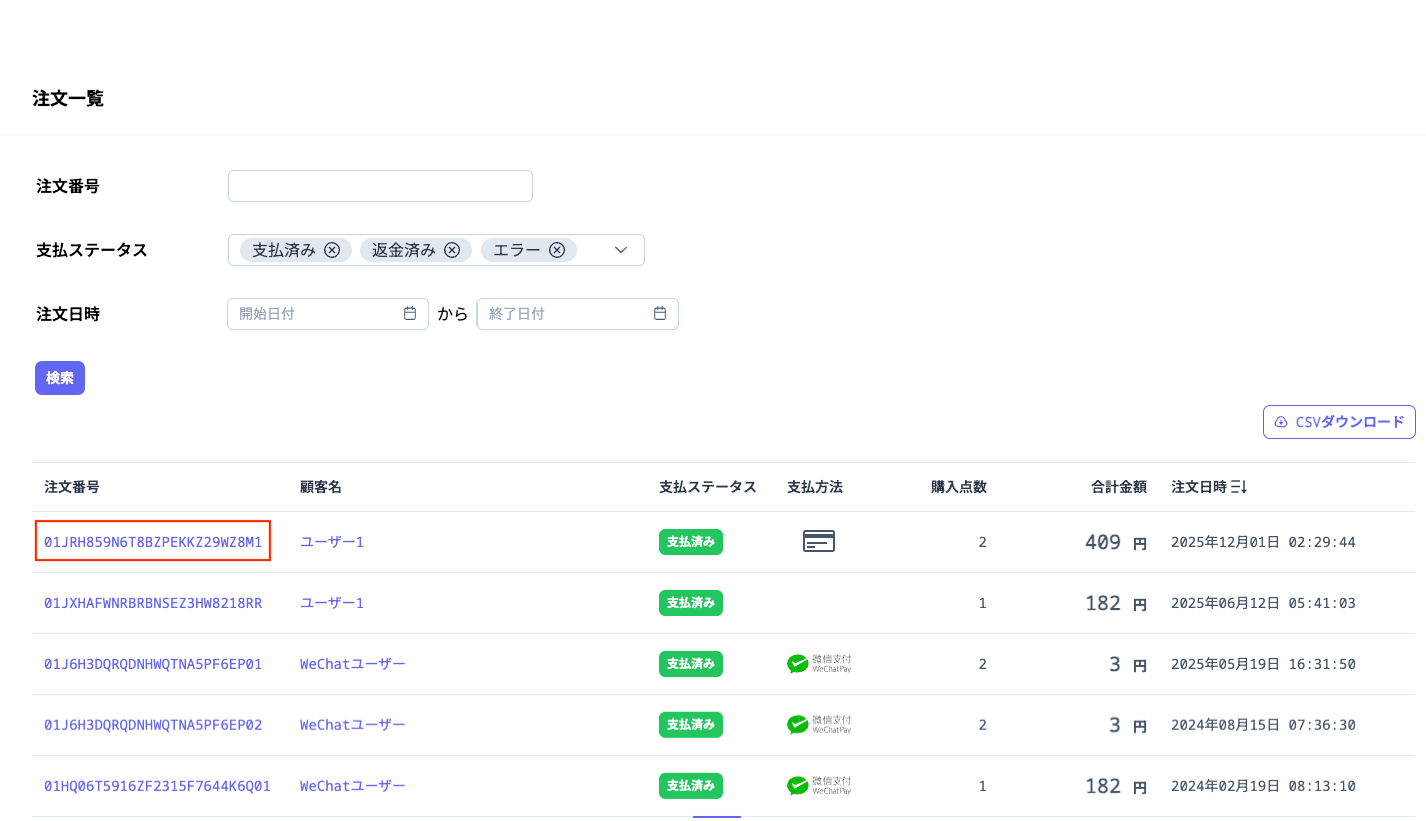Click 支払済み badge on 2024年08月15日 row
Screen dimensions: 1426x821
pos(691,725)
